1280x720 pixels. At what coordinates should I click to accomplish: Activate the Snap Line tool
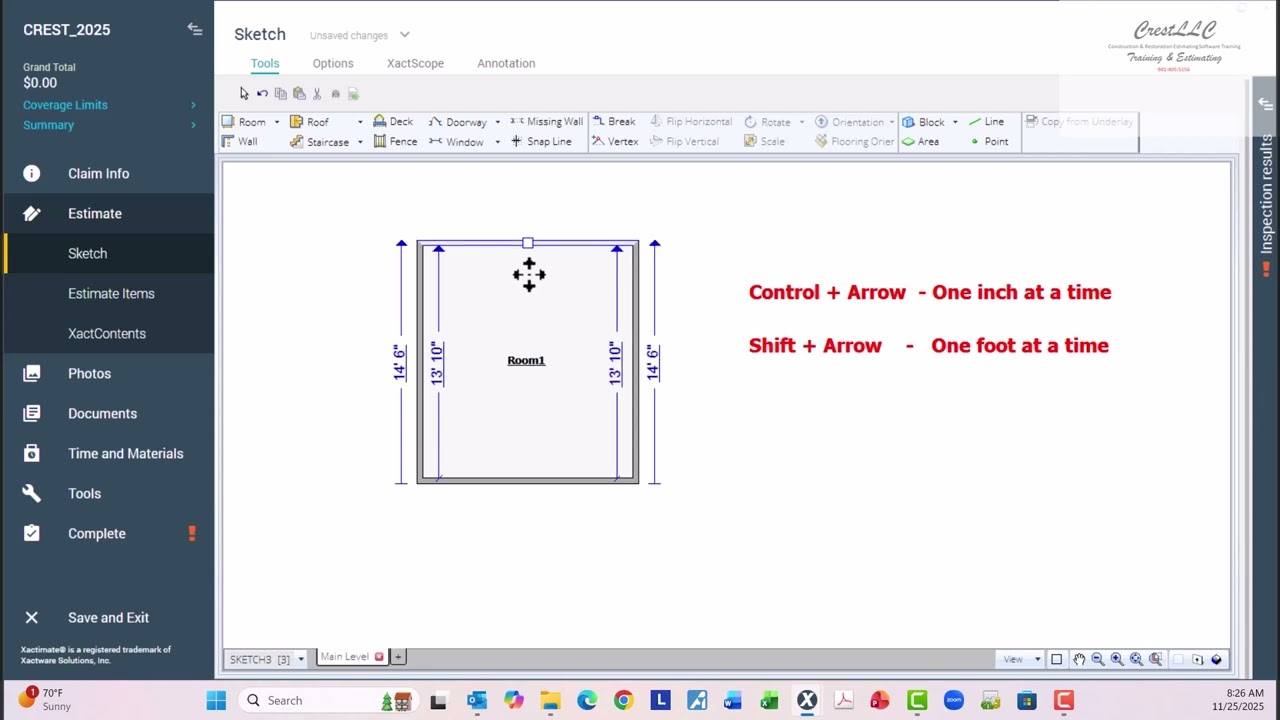tap(541, 142)
